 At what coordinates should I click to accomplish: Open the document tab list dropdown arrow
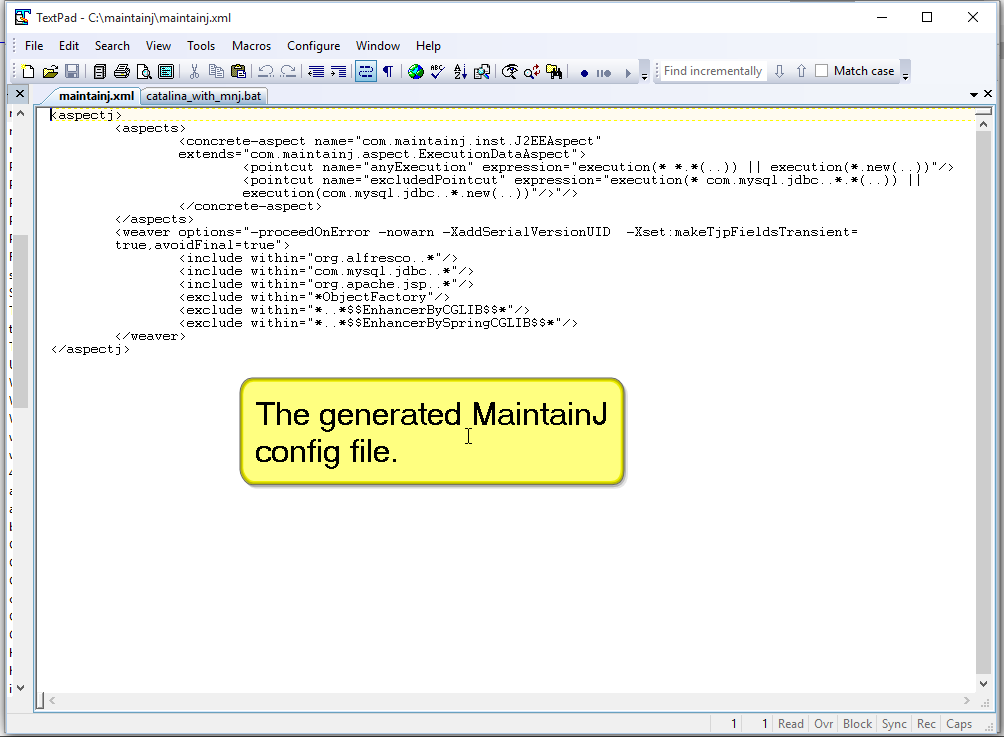(x=973, y=95)
